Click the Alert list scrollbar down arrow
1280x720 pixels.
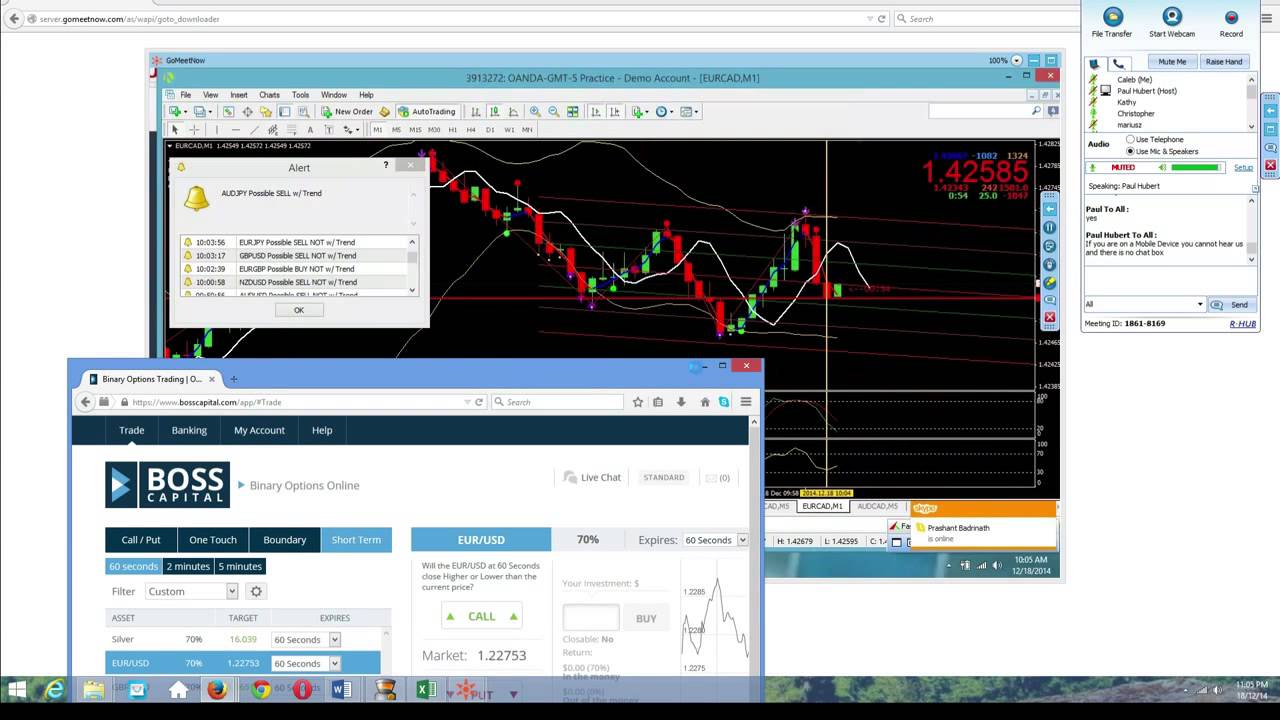pos(412,290)
